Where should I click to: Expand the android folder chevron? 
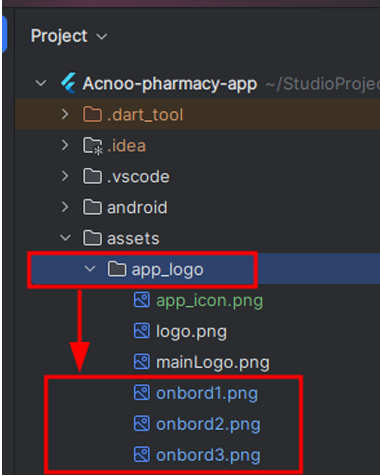(65, 207)
